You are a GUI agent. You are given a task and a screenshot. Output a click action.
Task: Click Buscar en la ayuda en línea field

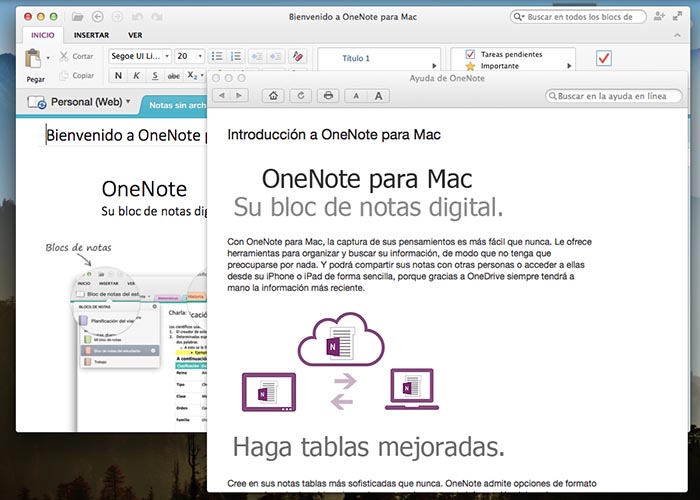click(614, 96)
